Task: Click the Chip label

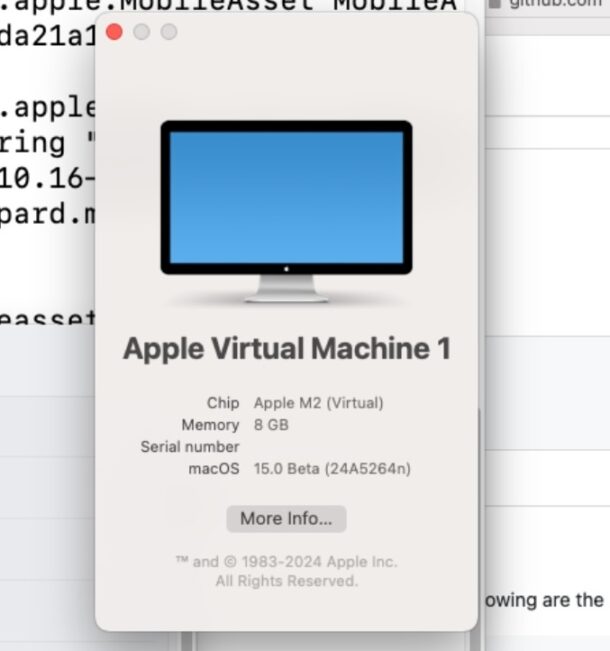Action: point(223,403)
